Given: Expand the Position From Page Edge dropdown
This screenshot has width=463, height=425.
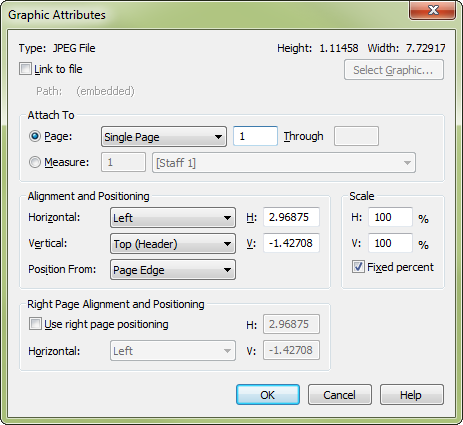Looking at the screenshot, I should 173,270.
